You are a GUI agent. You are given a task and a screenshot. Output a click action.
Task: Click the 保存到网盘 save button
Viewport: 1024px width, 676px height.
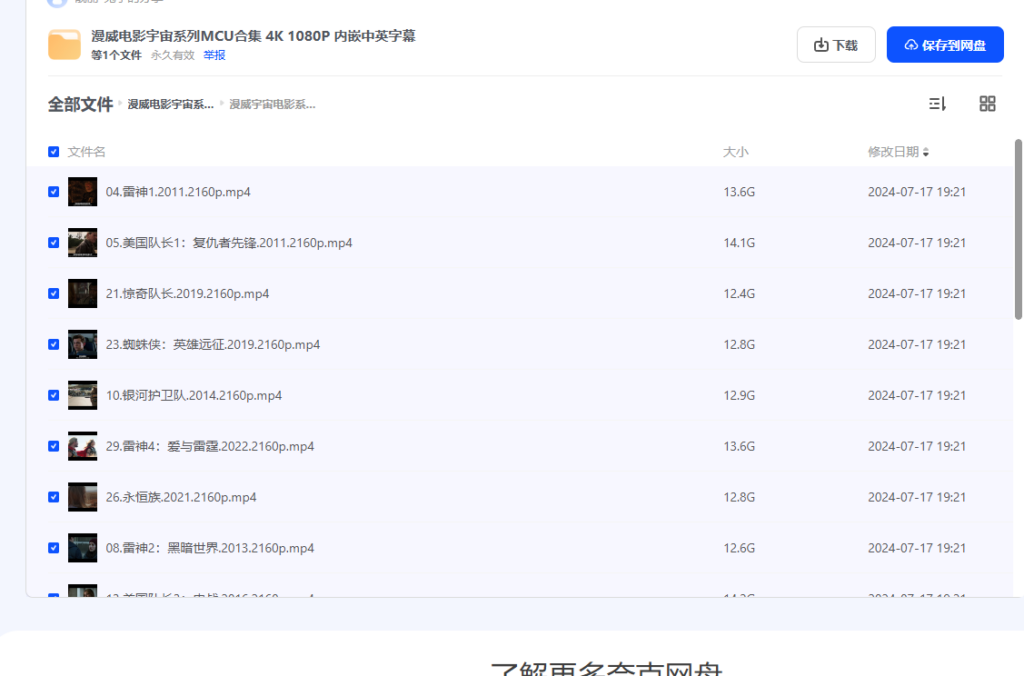coord(944,45)
